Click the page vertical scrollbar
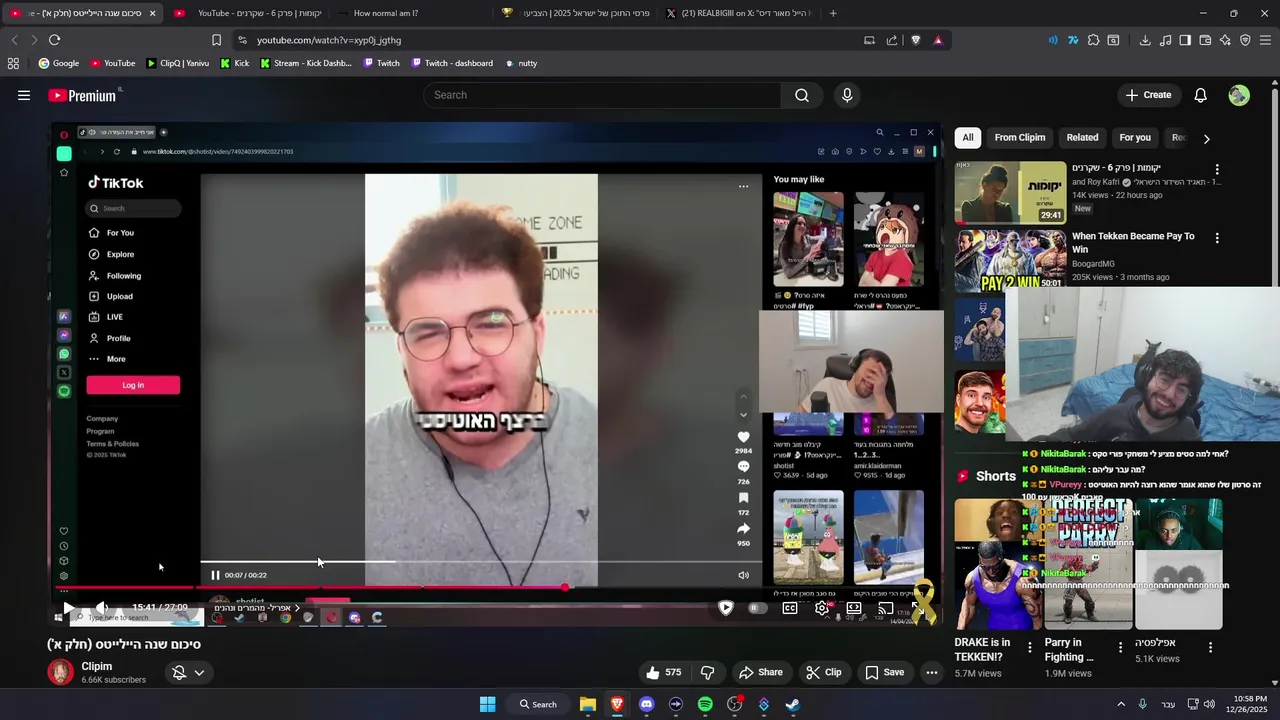The width and height of the screenshot is (1280, 720). point(1274,380)
